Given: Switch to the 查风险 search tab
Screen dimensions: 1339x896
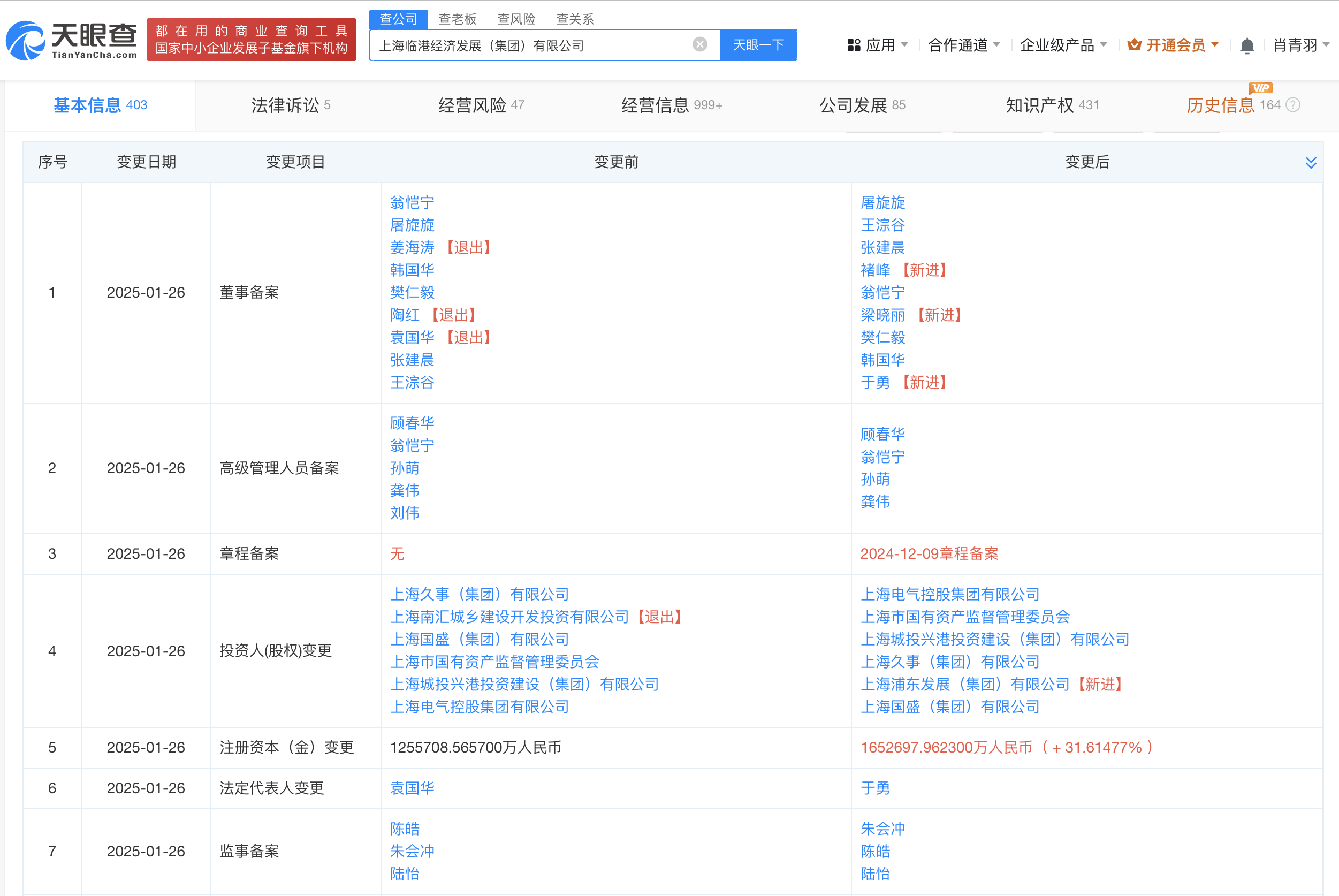Looking at the screenshot, I should pos(516,19).
